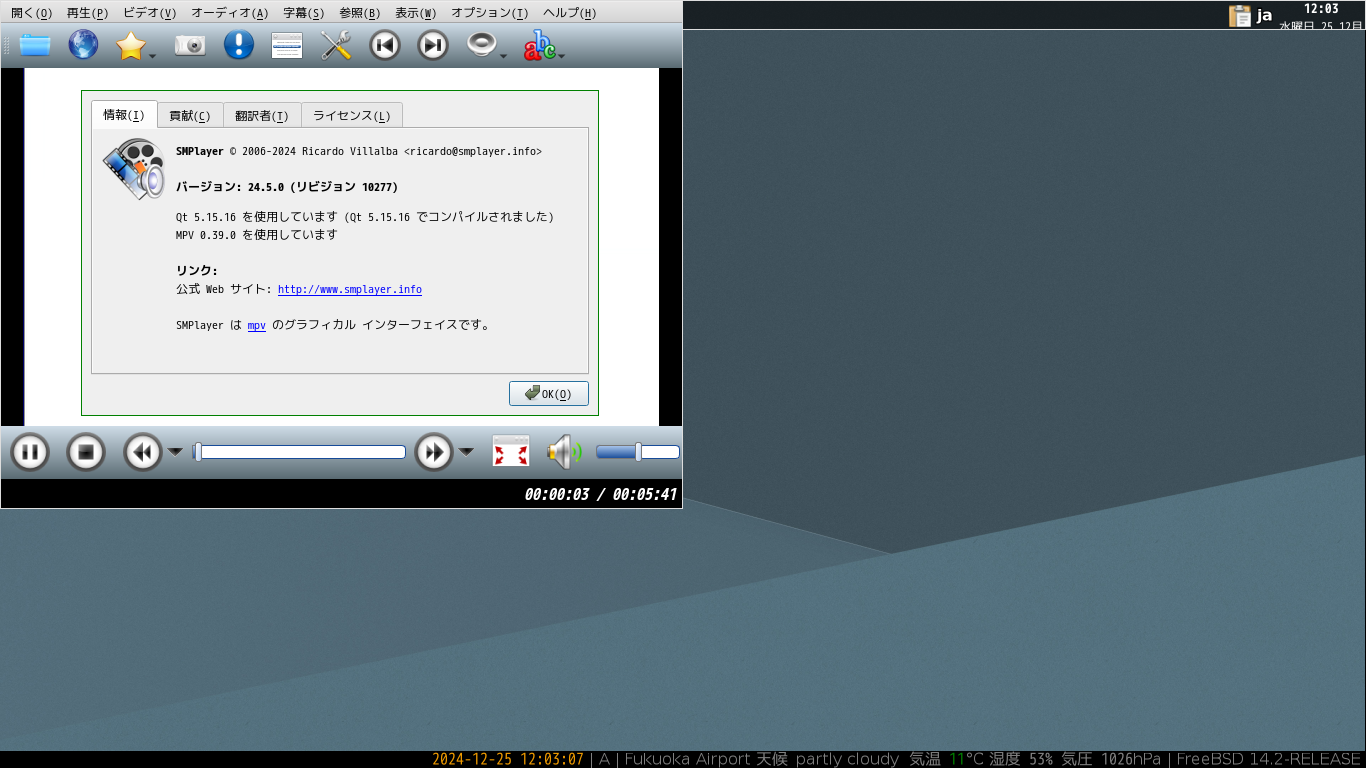Stop the playback
Image resolution: width=1366 pixels, height=768 pixels.
click(x=86, y=453)
